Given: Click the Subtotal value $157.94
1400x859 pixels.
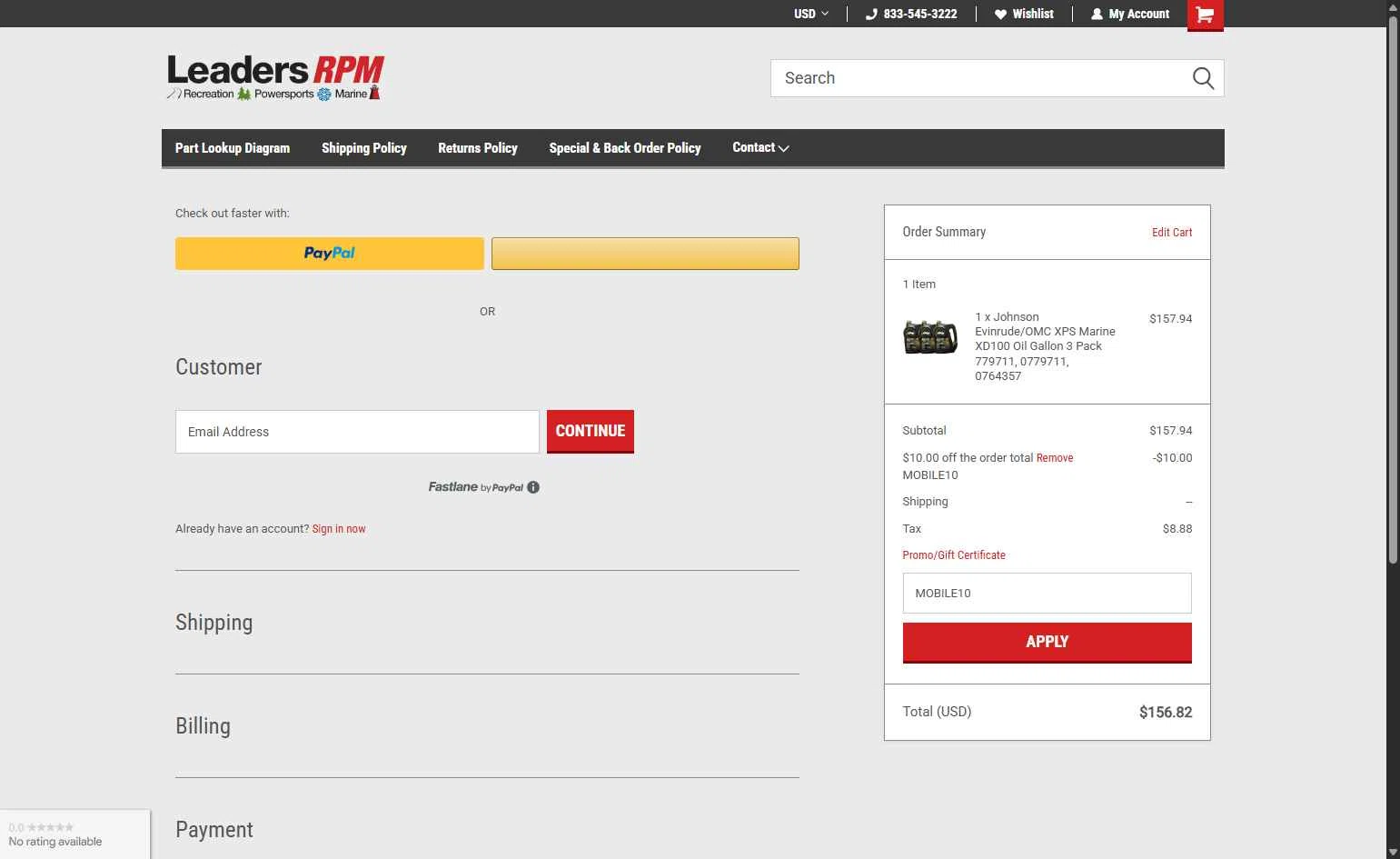Looking at the screenshot, I should coord(1170,431).
